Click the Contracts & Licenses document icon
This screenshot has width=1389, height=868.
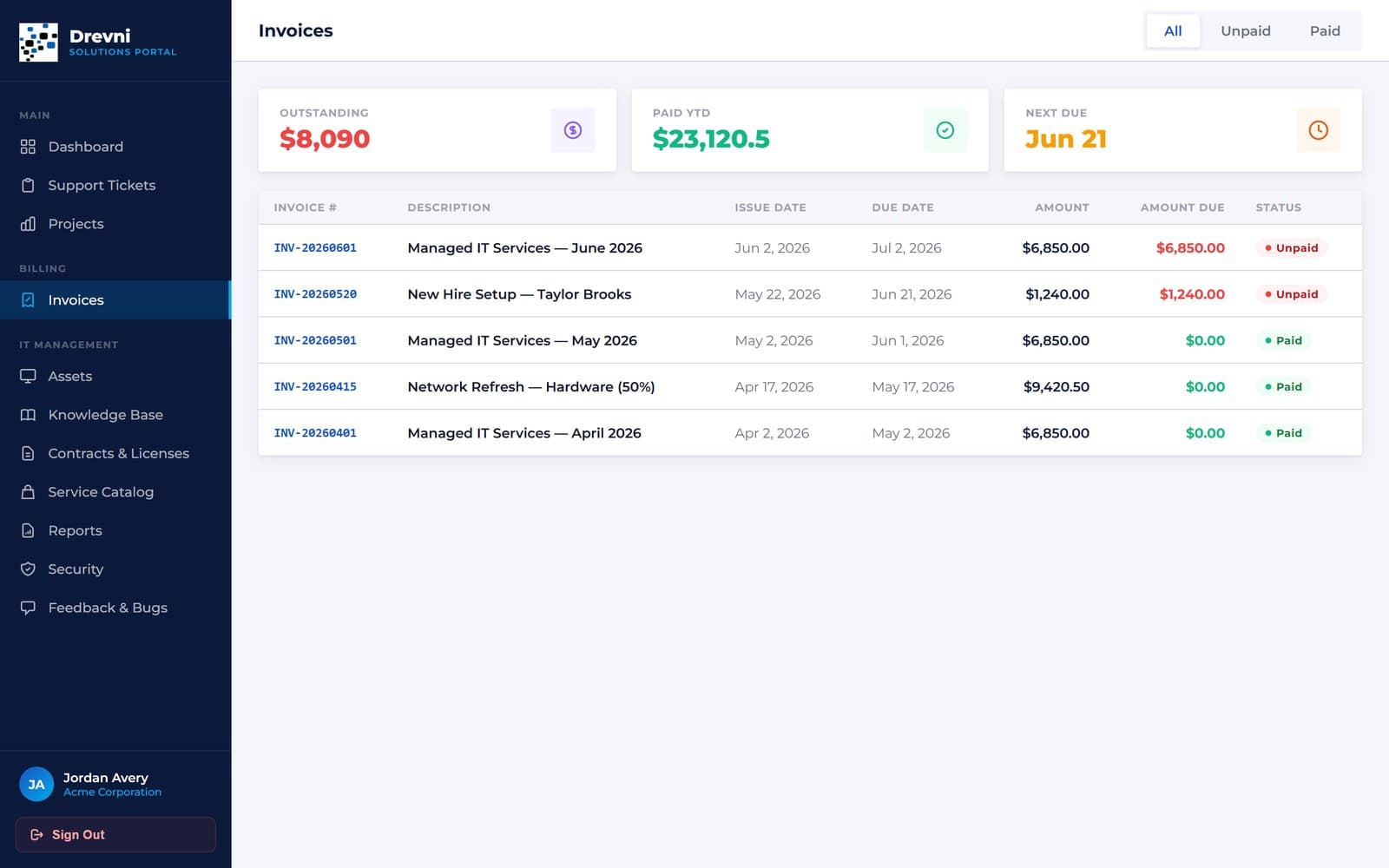(x=28, y=453)
